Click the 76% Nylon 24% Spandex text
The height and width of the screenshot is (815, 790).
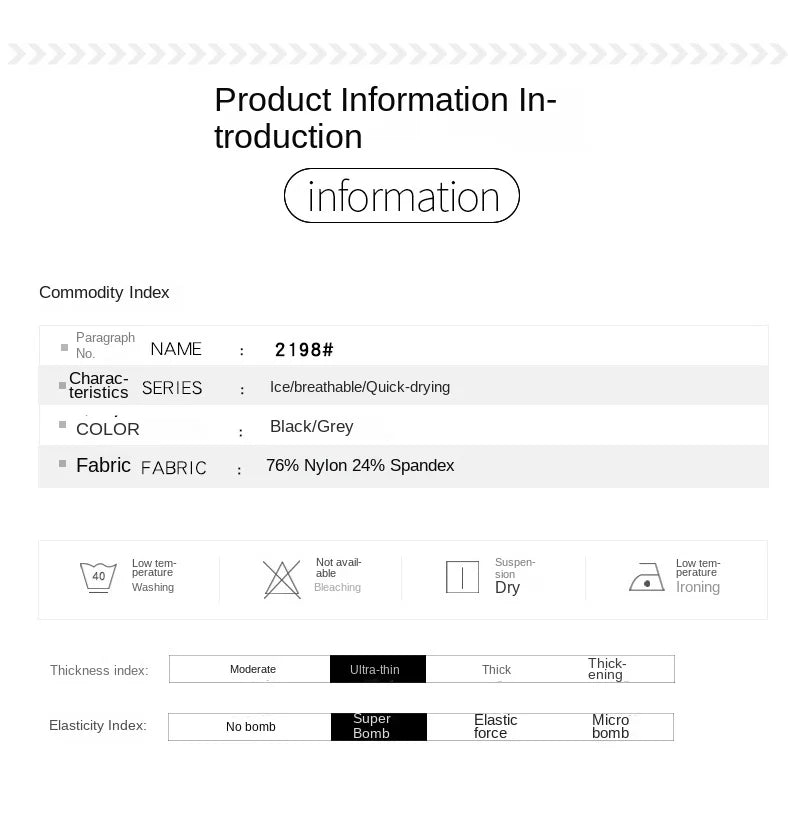point(360,465)
